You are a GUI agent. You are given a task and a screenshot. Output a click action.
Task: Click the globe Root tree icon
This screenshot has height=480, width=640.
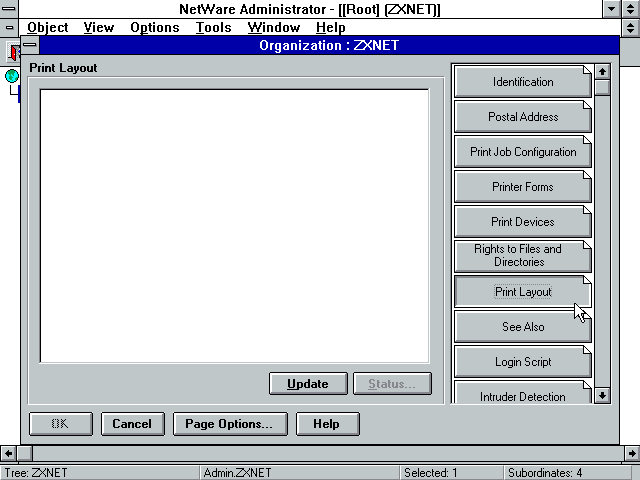pyautogui.click(x=12, y=76)
